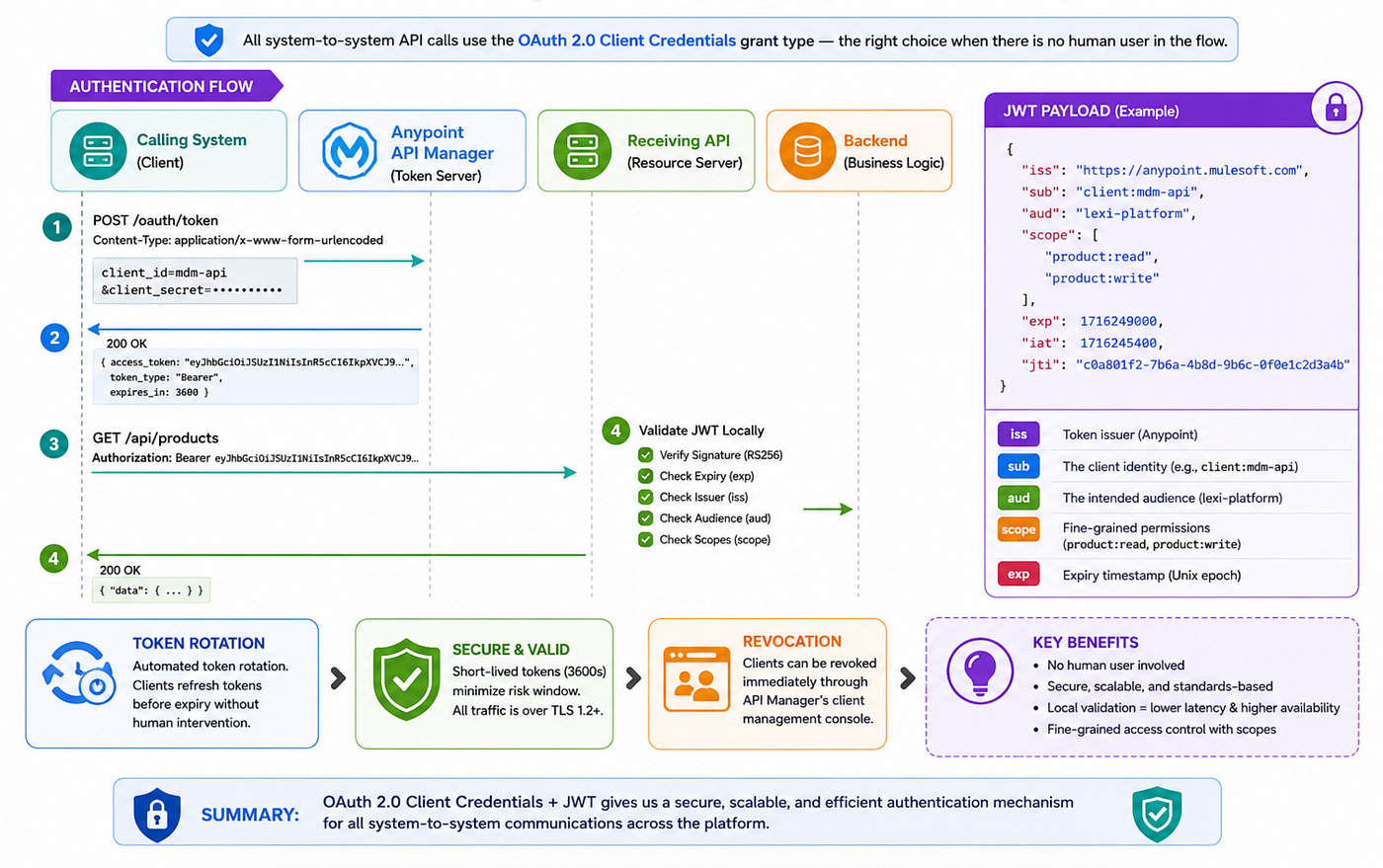This screenshot has height=868, width=1383.
Task: Click the Local validation lower latency bullet
Action: pos(1193,708)
